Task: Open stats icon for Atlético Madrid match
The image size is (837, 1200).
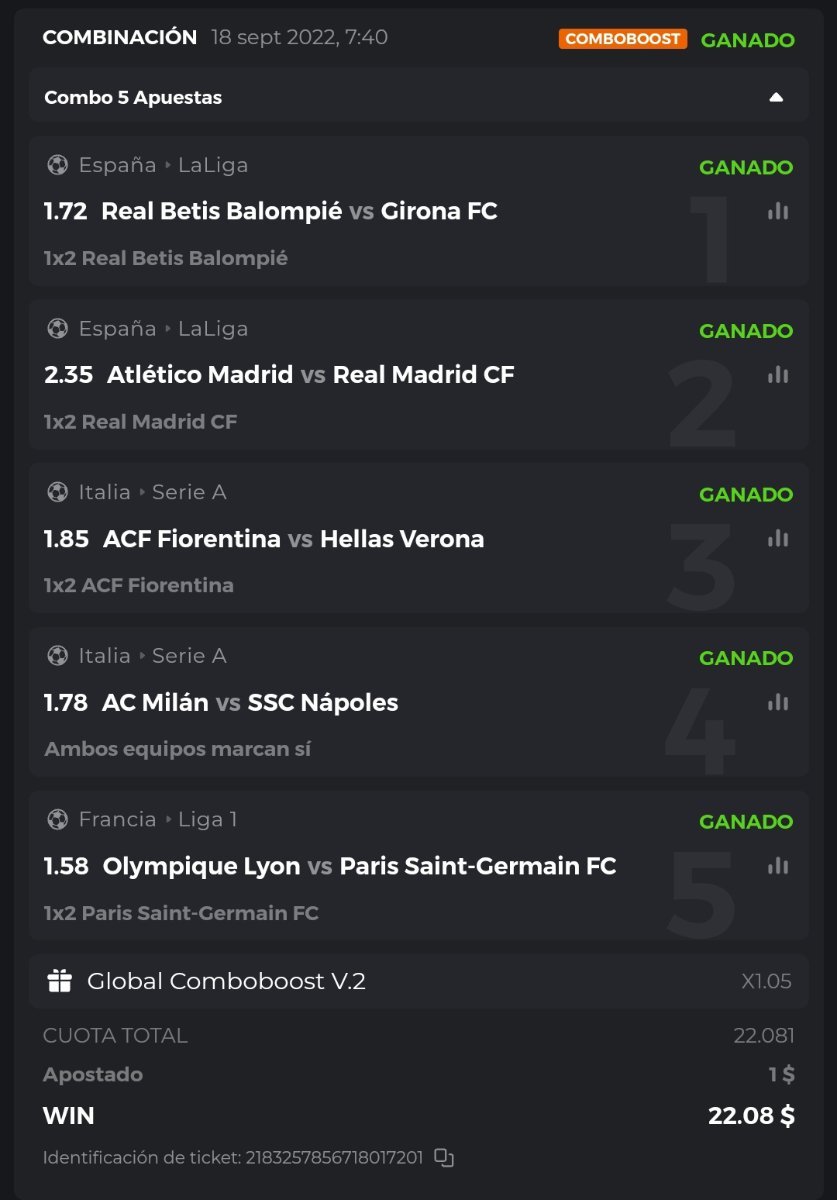Action: (778, 375)
